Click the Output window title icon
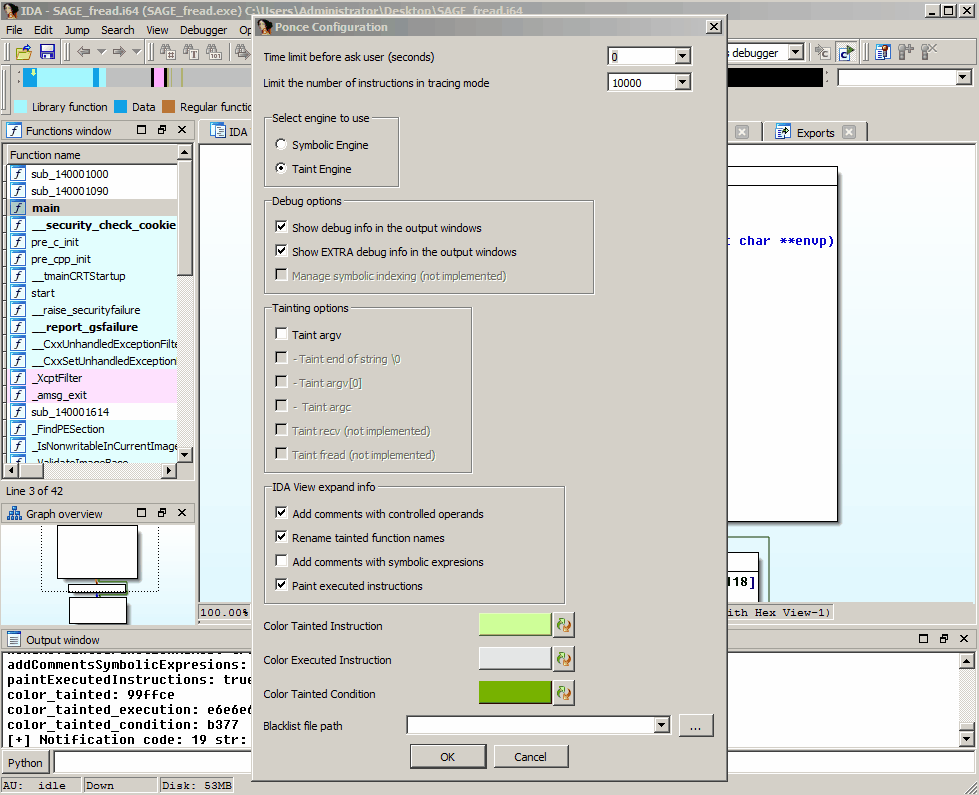 coord(14,639)
